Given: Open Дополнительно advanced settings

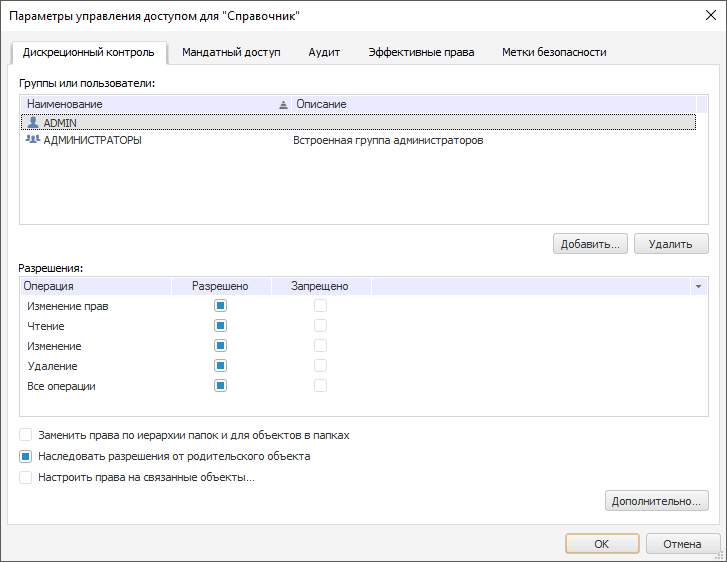Looking at the screenshot, I should point(657,501).
